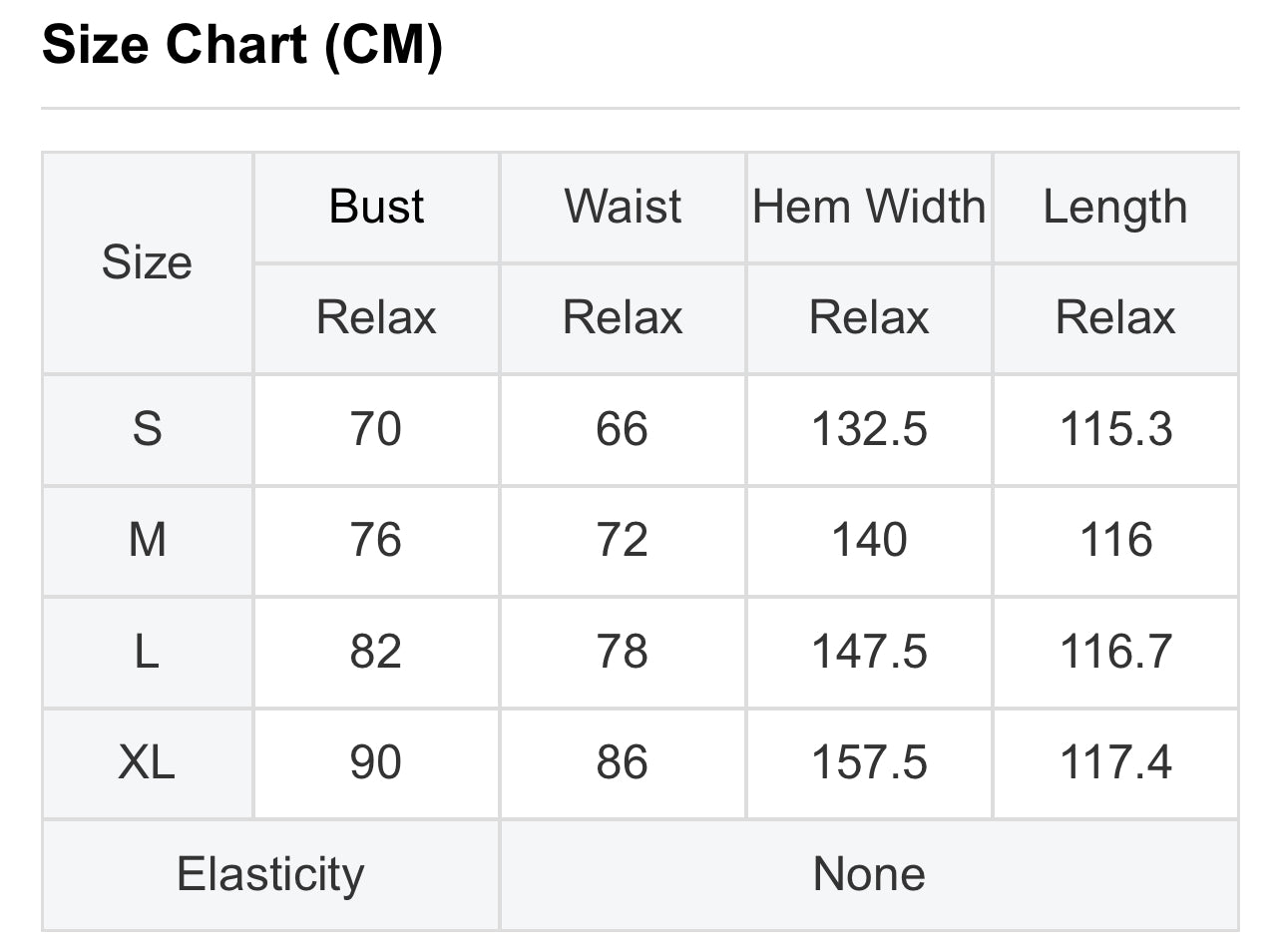1281x952 pixels.
Task: Click the Hem Width column header
Action: pos(869,208)
